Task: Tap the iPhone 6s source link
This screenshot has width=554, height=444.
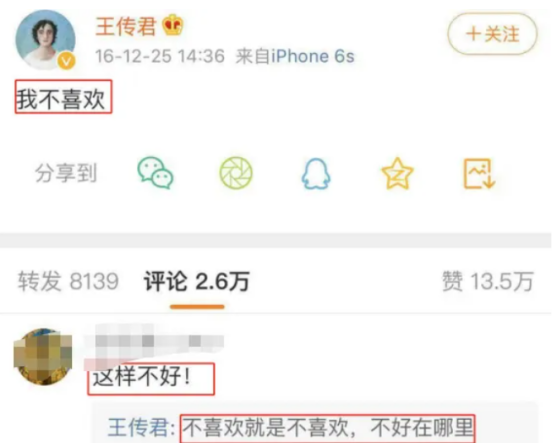Action: tap(312, 56)
